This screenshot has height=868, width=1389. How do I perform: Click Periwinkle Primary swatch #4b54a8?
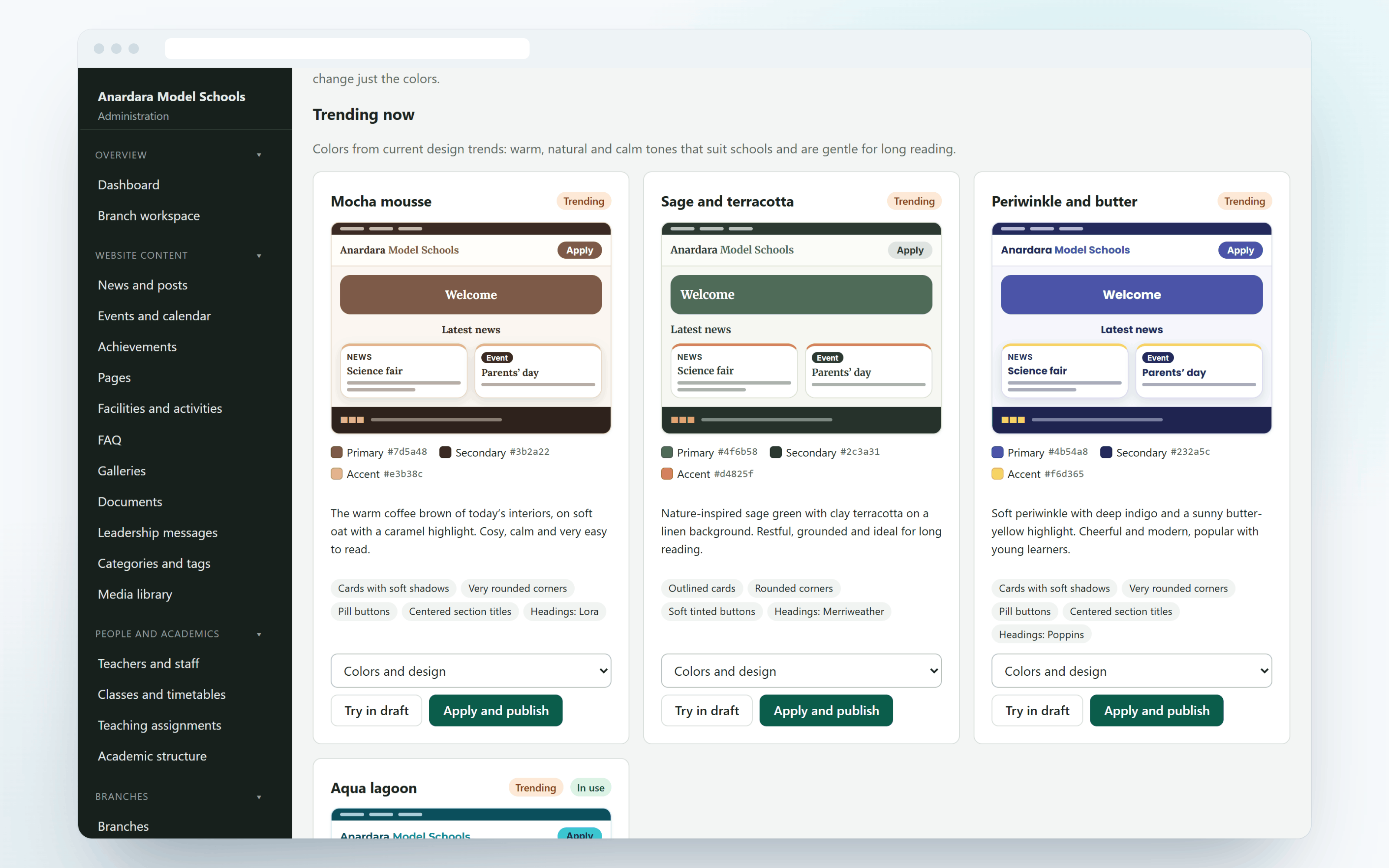(x=997, y=452)
